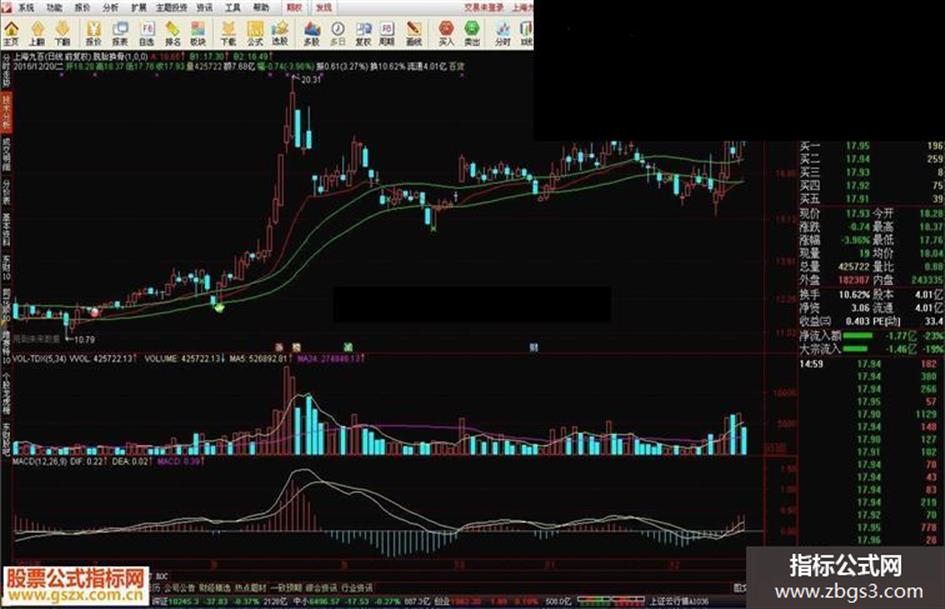Viewport: 945px width, 609px height.
Task: Click the 上证云行情 status bar entry
Action: pos(679,601)
